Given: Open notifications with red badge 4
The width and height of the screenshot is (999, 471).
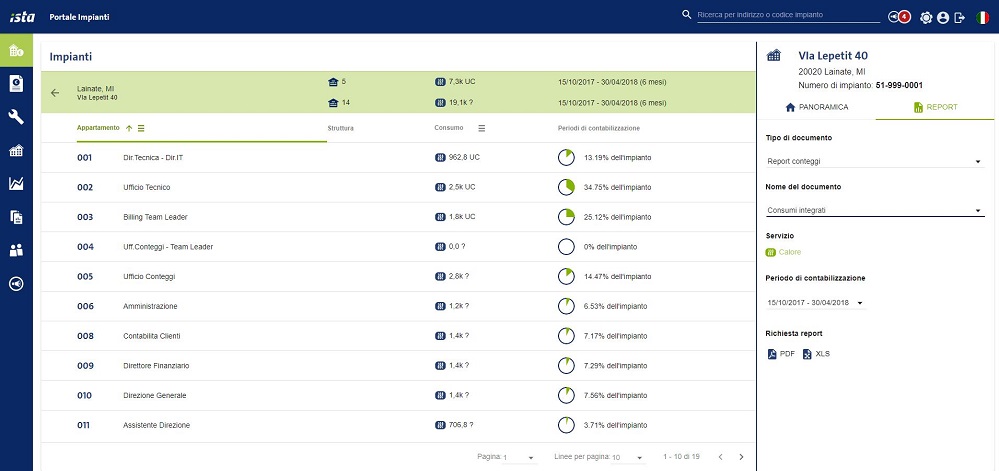Looking at the screenshot, I should click(x=898, y=17).
